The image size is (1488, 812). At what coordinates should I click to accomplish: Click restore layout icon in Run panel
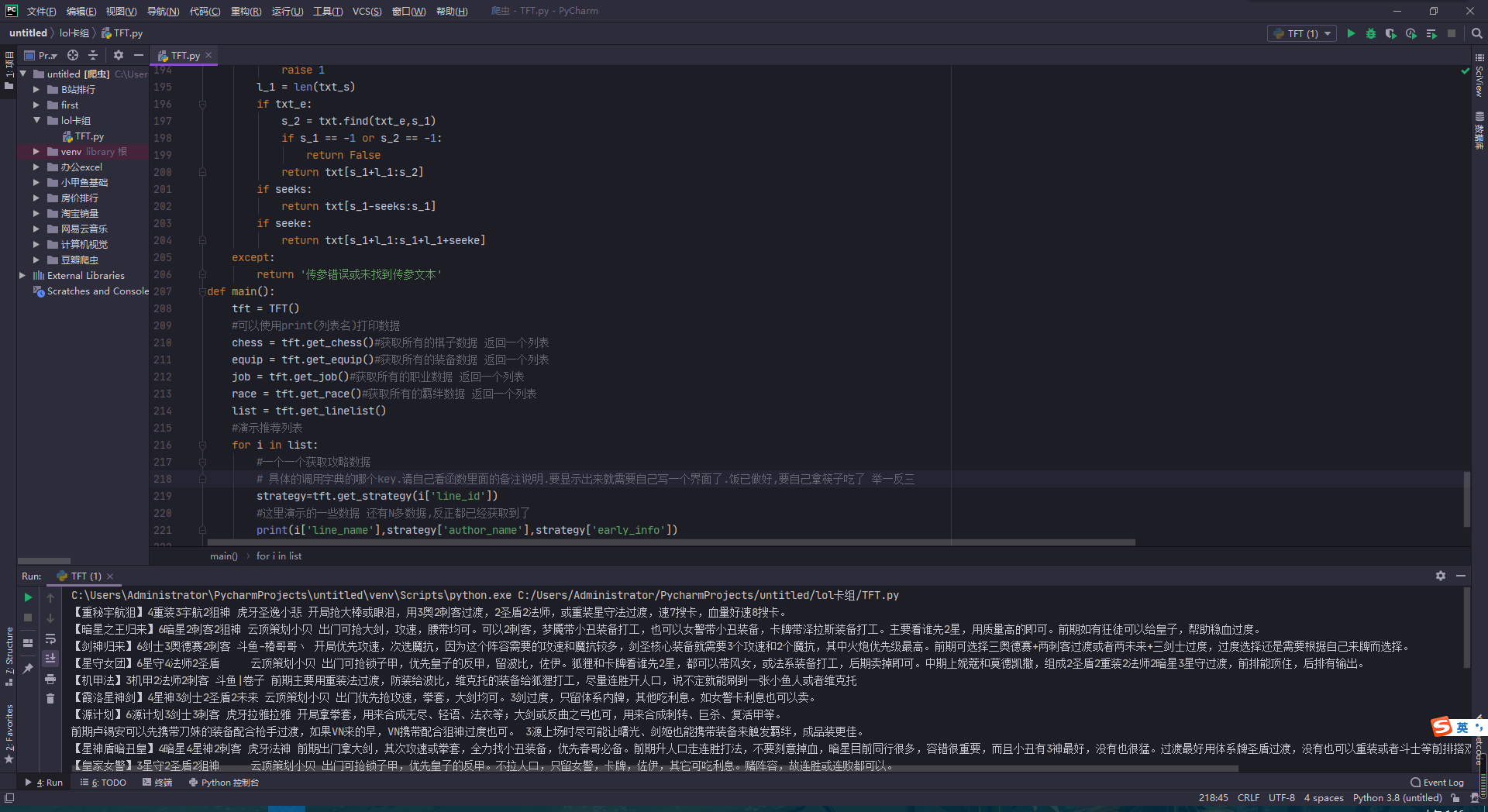tap(28, 642)
